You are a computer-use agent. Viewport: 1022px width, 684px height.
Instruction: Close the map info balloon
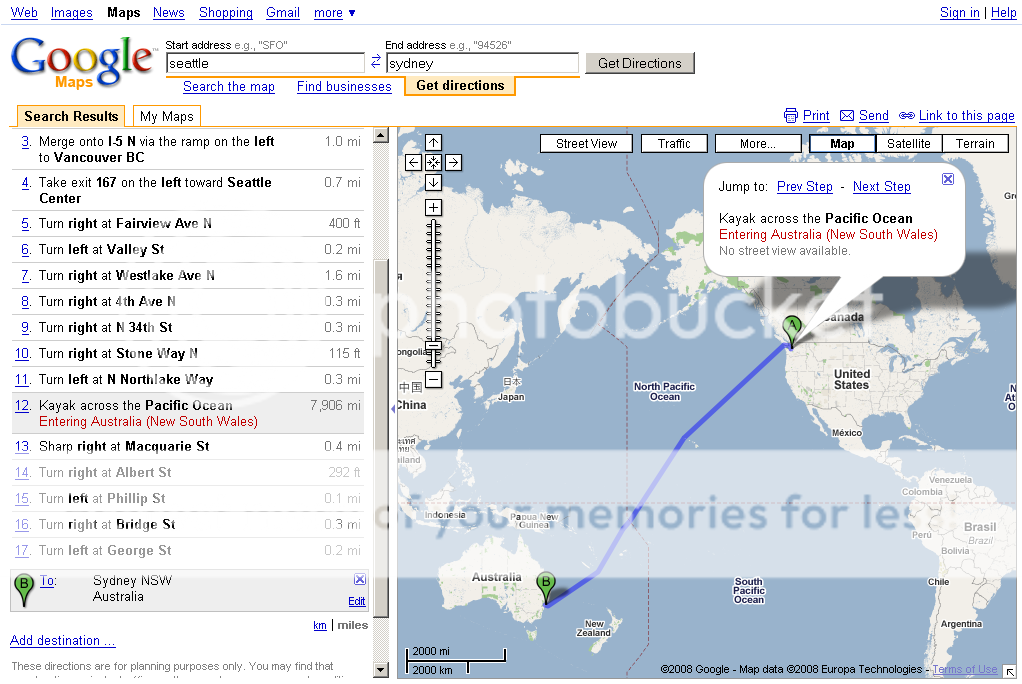(948, 179)
